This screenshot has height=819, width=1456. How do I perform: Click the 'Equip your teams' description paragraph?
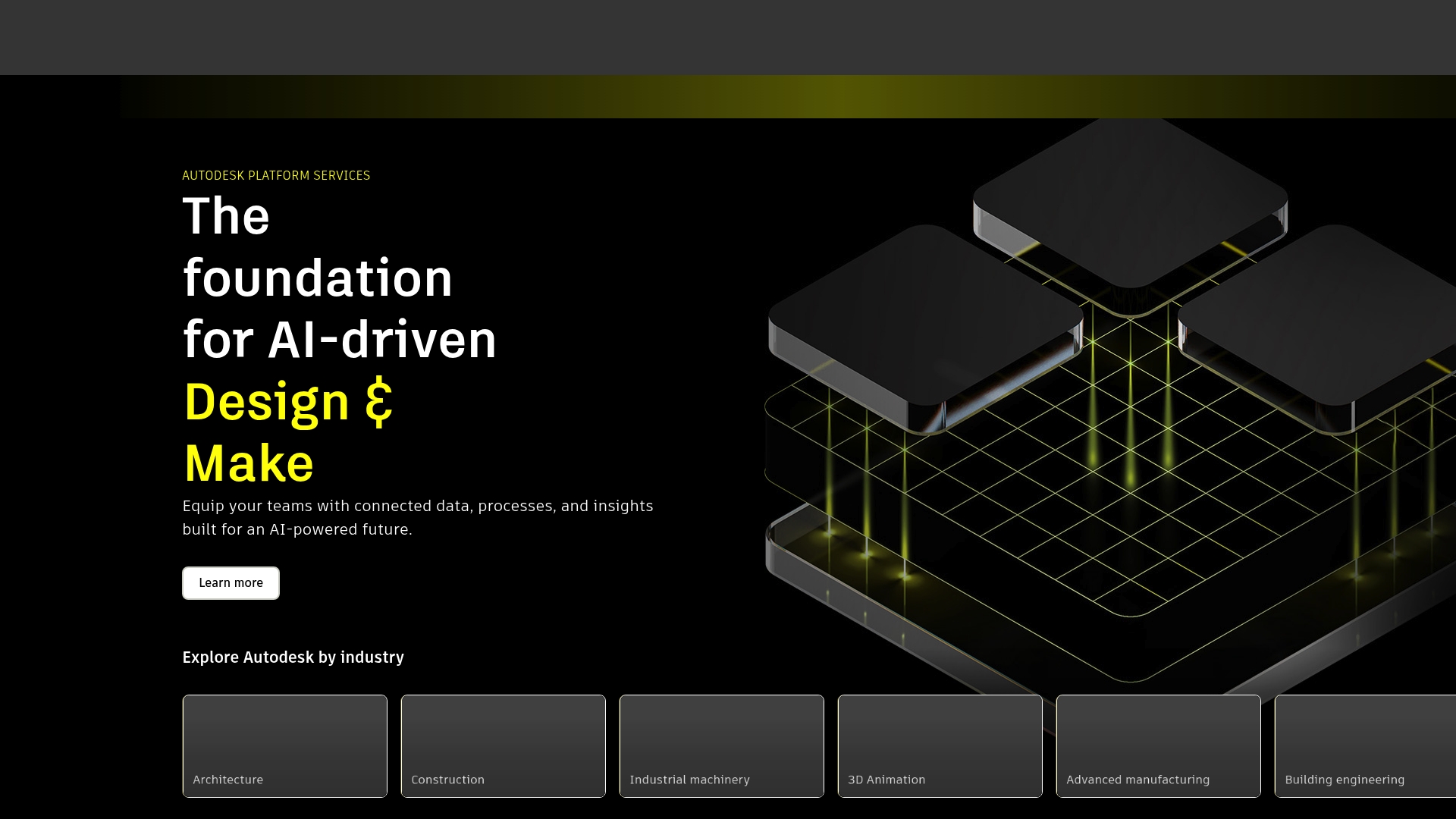[418, 518]
